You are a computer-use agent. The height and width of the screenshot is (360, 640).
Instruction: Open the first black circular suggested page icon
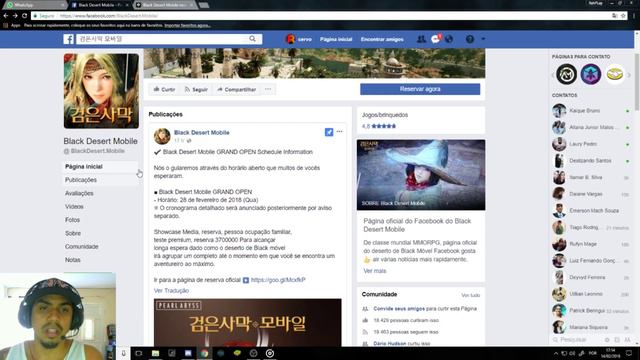coord(567,74)
